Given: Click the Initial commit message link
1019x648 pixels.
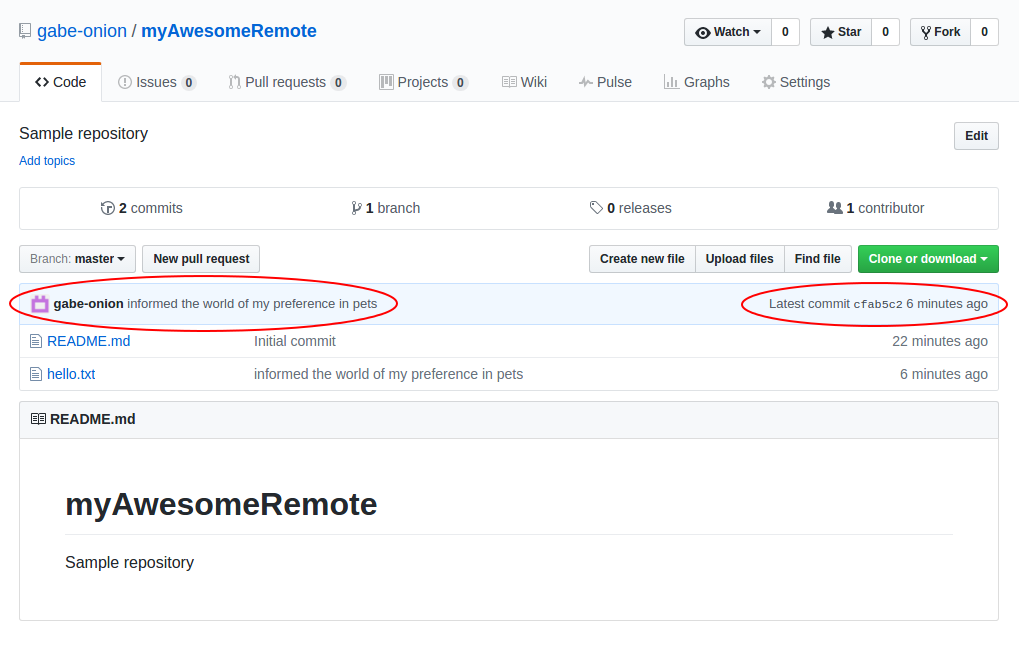Looking at the screenshot, I should [x=294, y=341].
